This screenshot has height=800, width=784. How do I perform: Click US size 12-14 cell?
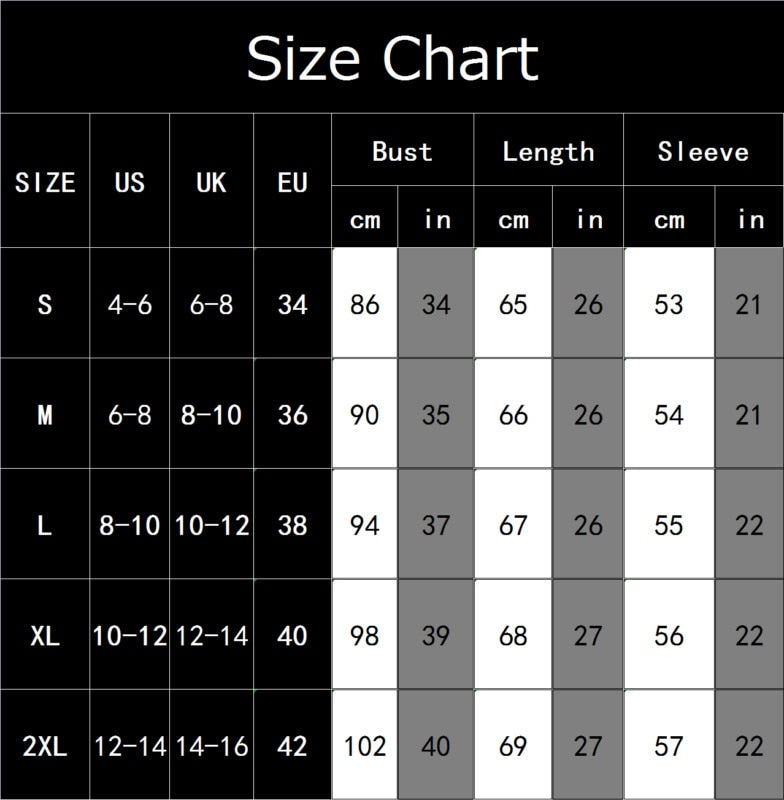[x=130, y=745]
